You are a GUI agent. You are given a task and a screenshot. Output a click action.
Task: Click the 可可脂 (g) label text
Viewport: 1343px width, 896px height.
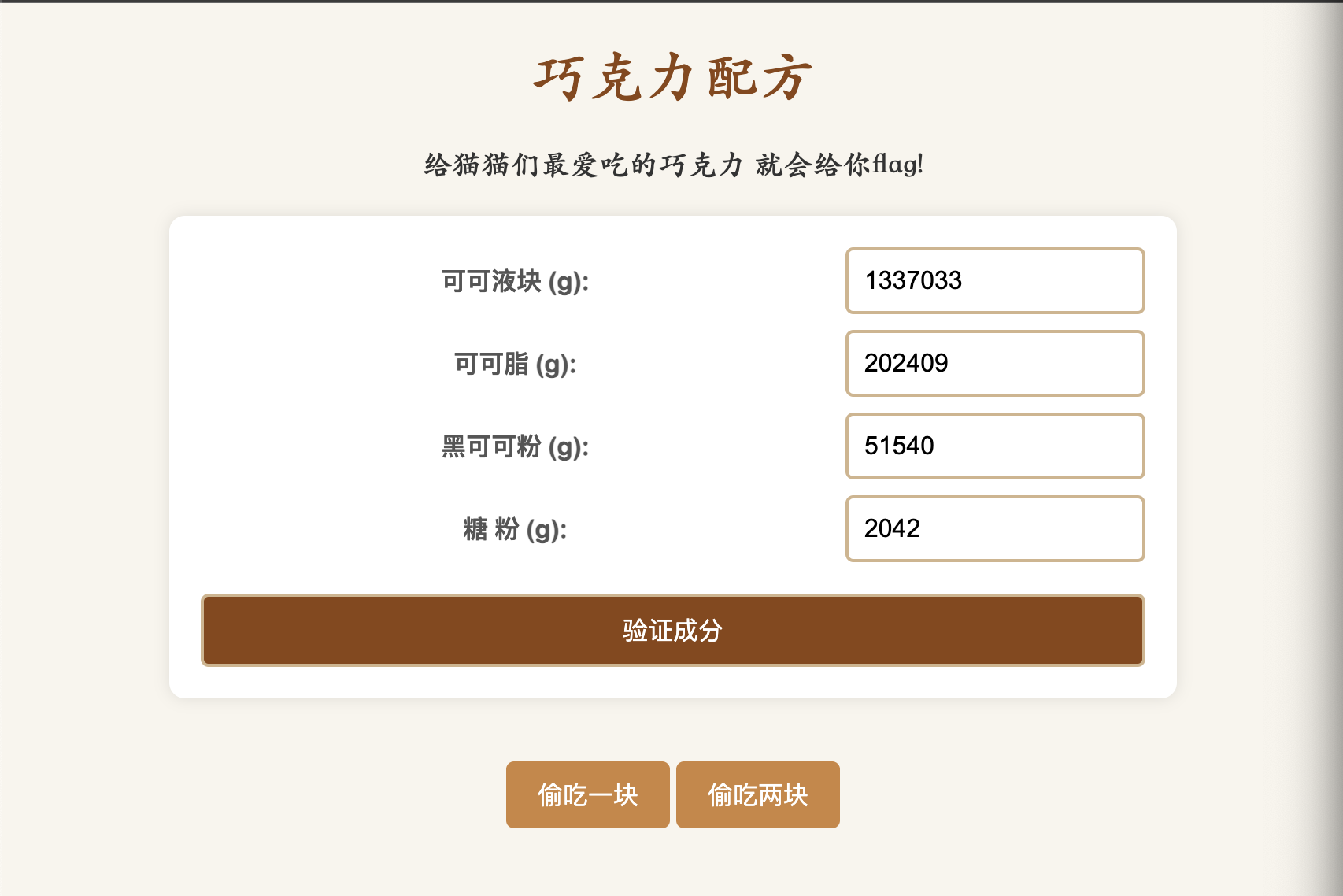tap(515, 364)
